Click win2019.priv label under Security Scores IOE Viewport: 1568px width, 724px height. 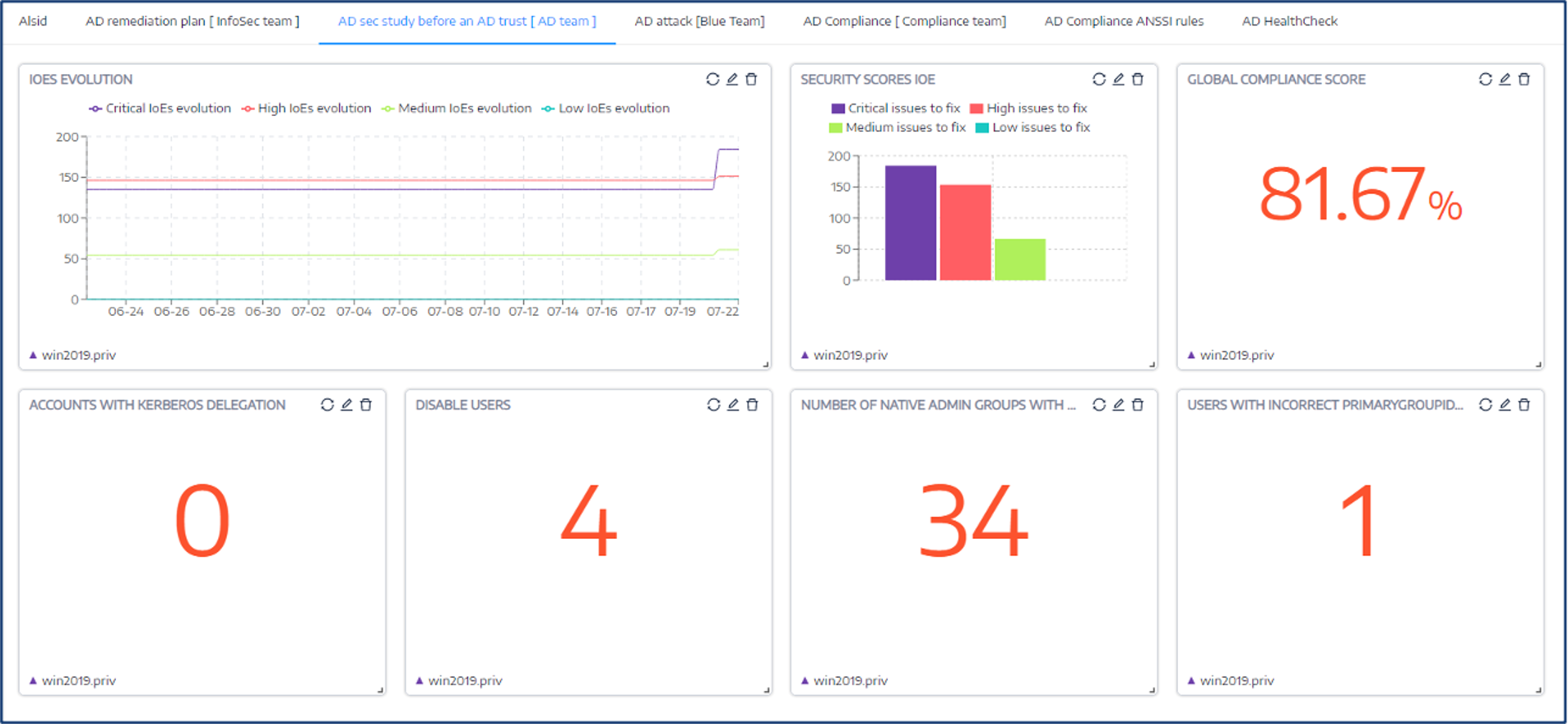pos(850,355)
